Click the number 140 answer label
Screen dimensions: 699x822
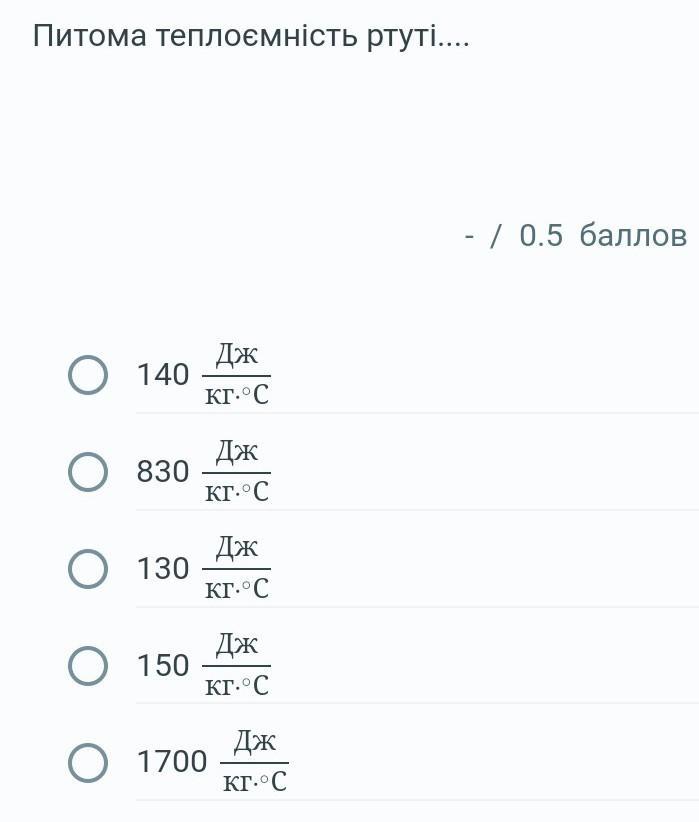tap(163, 375)
